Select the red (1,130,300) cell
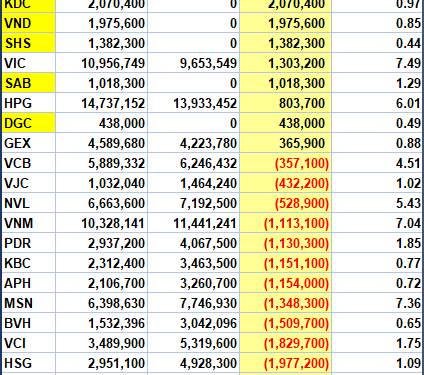The width and height of the screenshot is (424, 375). [286, 243]
